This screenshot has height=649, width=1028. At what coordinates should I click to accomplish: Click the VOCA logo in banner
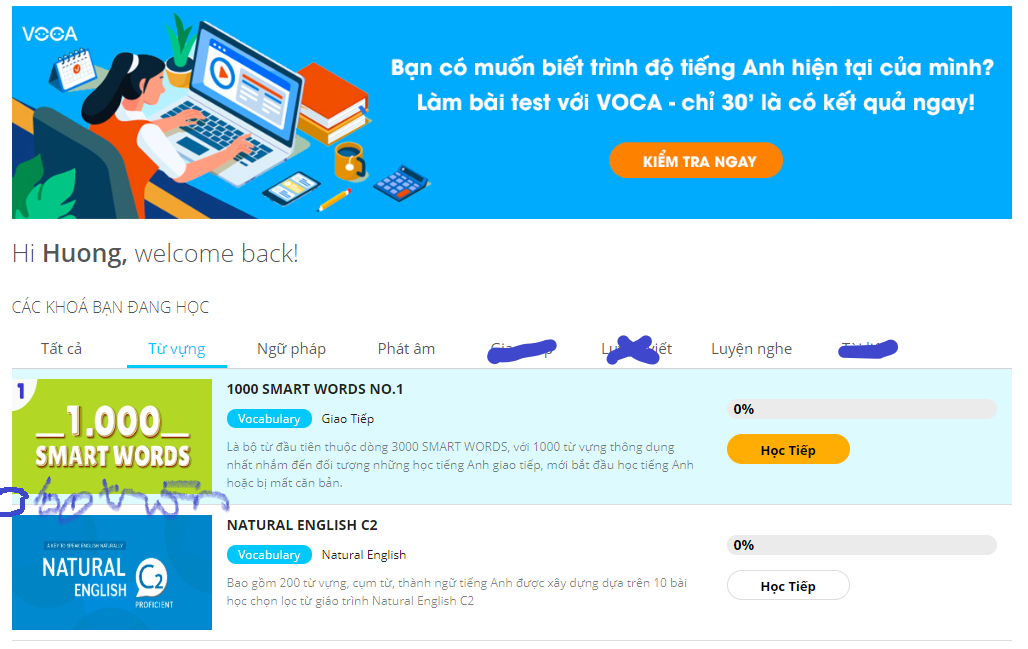point(50,33)
